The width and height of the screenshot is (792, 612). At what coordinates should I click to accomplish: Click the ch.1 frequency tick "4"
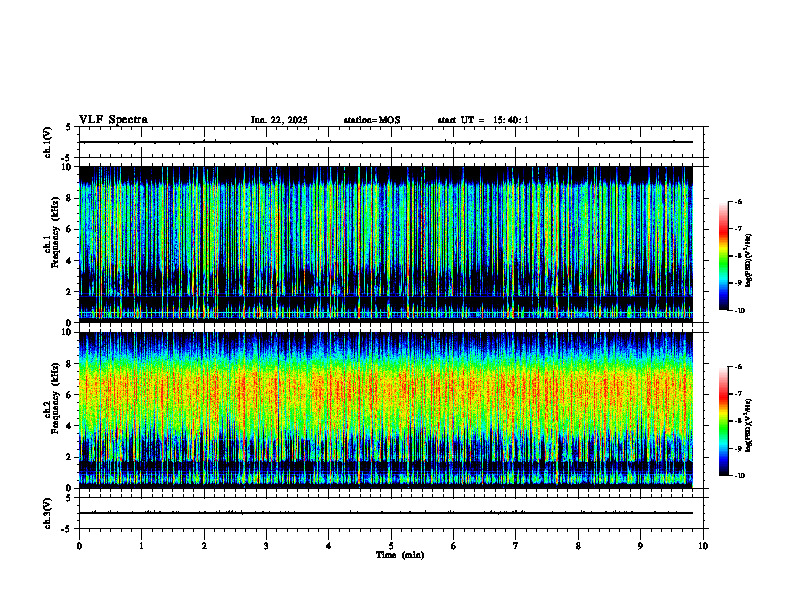click(70, 261)
